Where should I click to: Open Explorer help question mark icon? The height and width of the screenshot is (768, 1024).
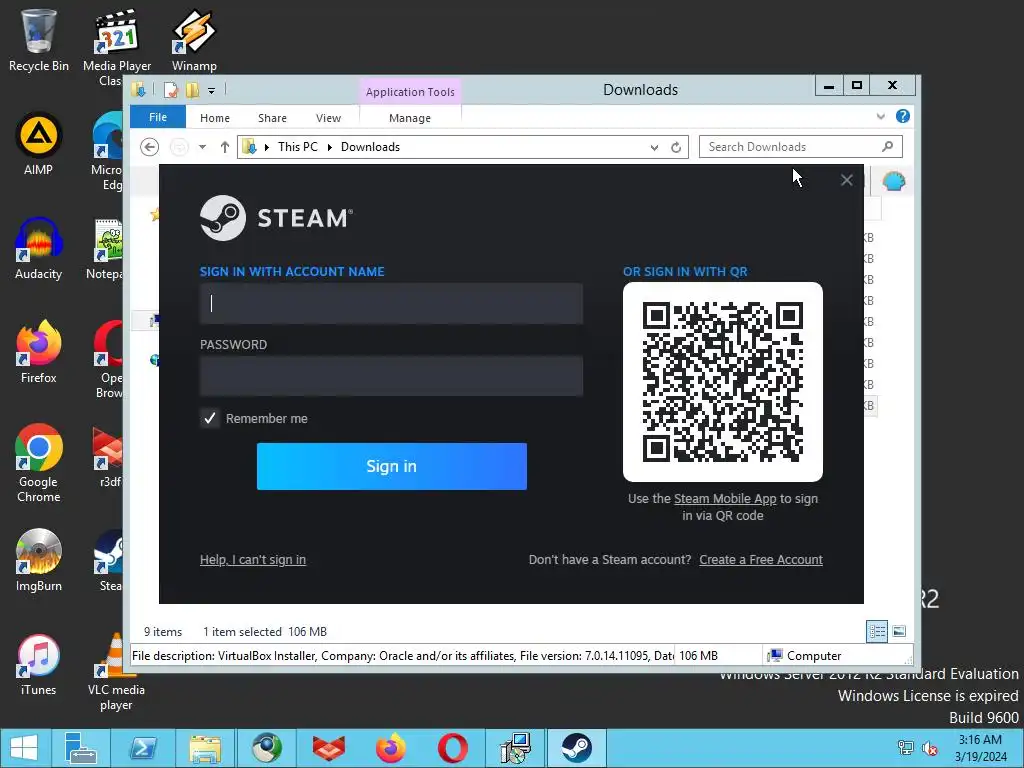point(903,116)
